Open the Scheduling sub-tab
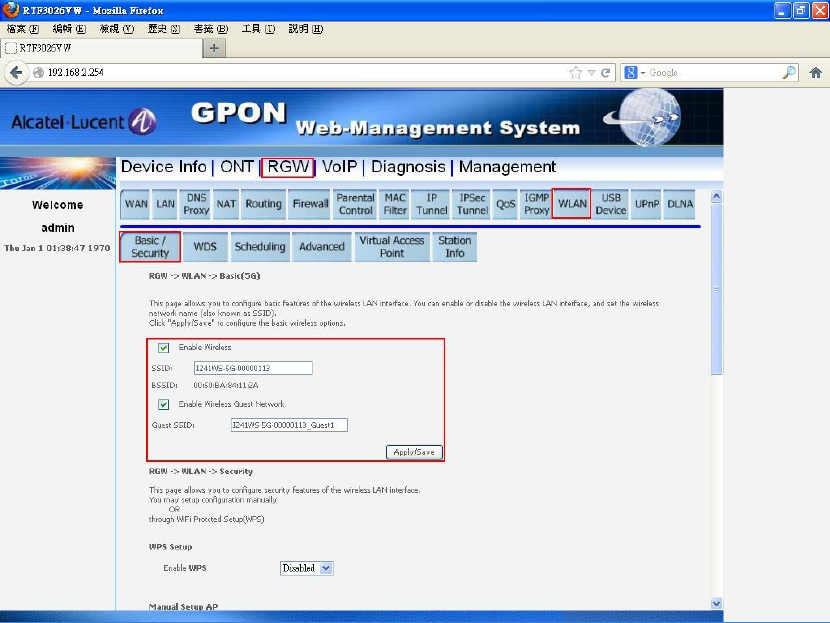This screenshot has height=623, width=830. pos(260,247)
